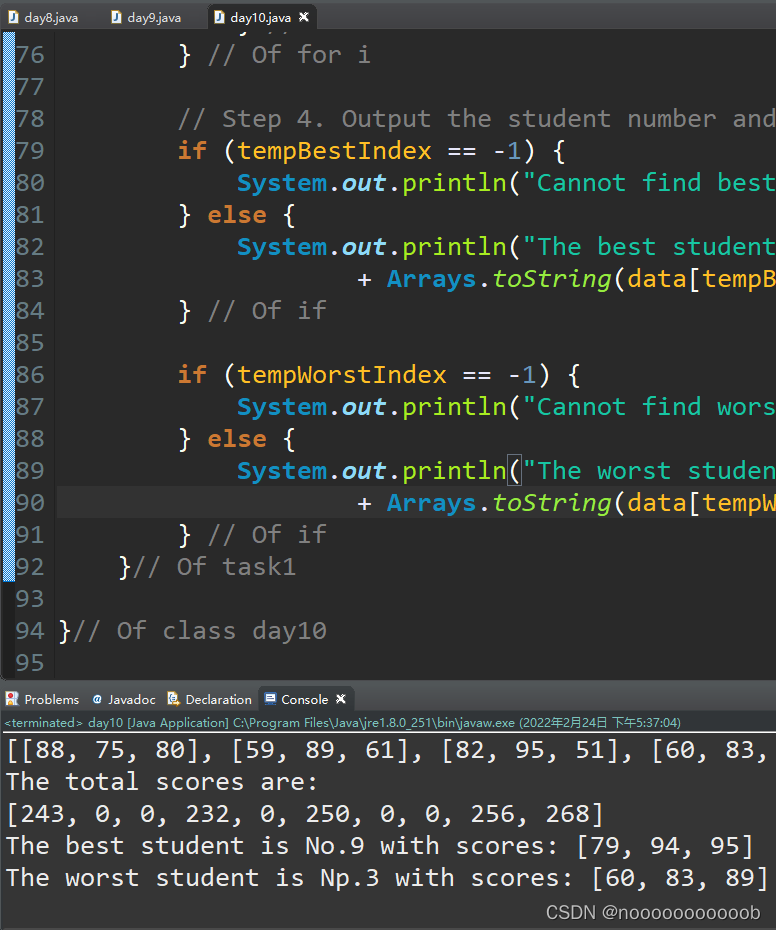The image size is (776, 930).
Task: Click 'toString' on line 90
Action: pos(551,503)
